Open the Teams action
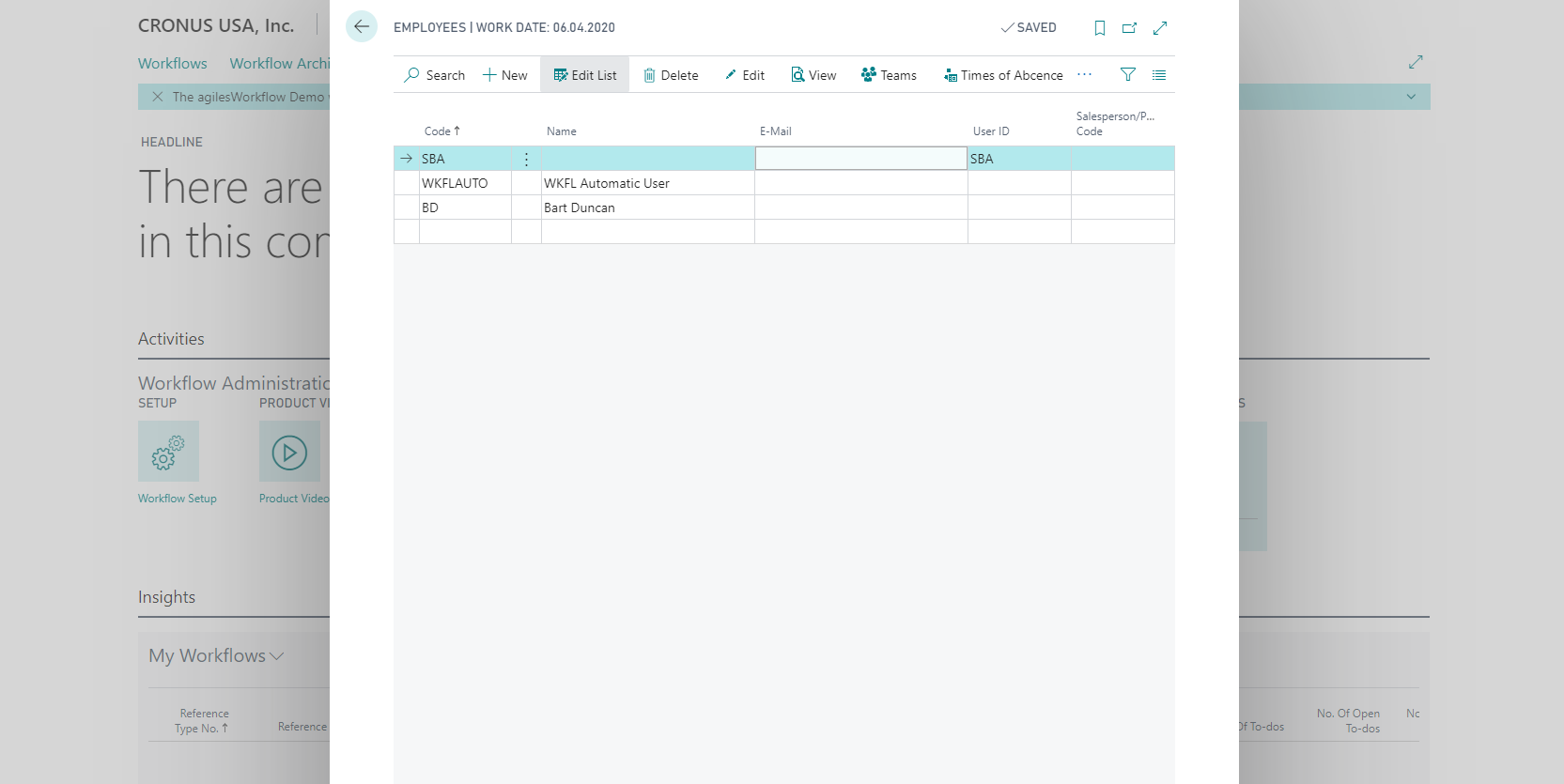 889,75
